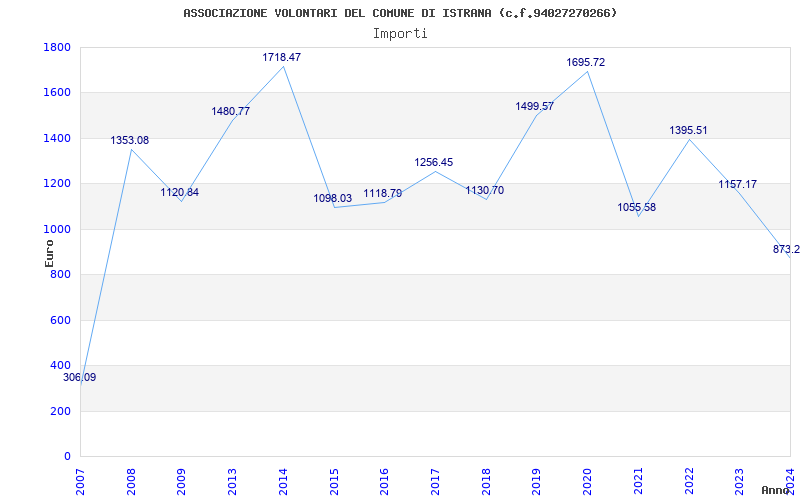Click the 306.09 data point label

click(x=80, y=378)
